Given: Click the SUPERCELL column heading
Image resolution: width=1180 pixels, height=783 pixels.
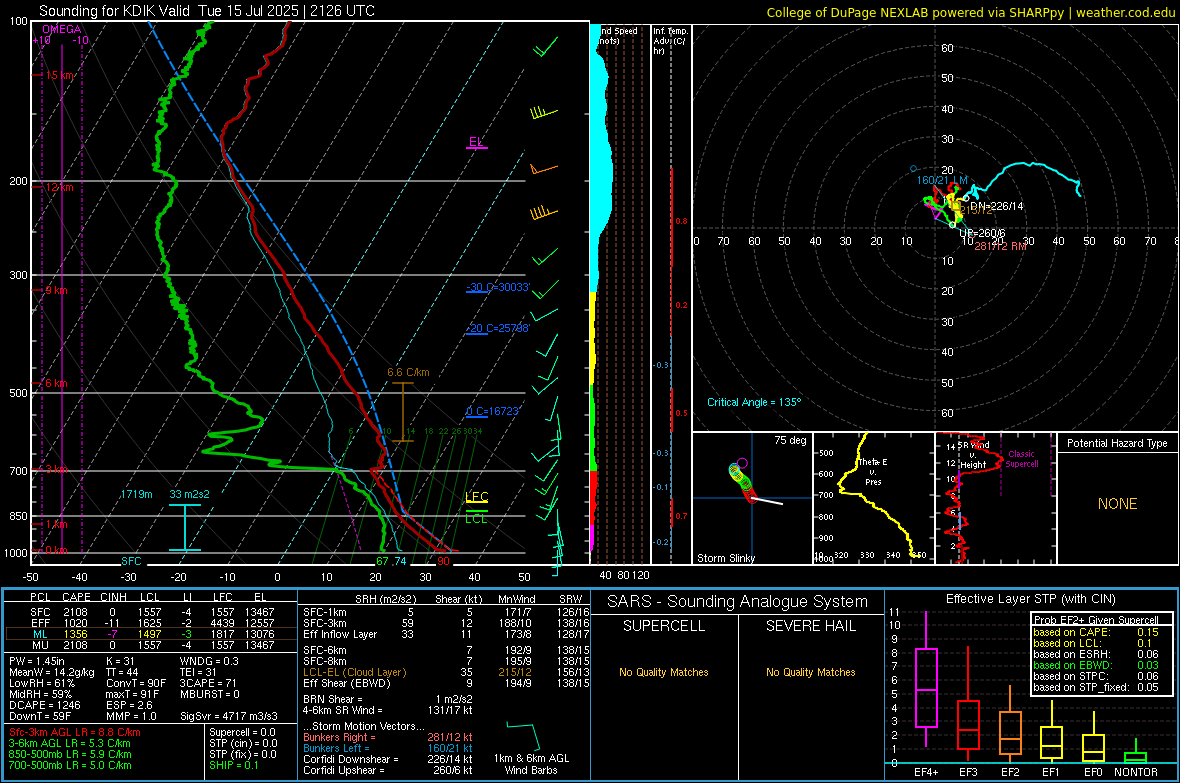Looking at the screenshot, I should [664, 626].
